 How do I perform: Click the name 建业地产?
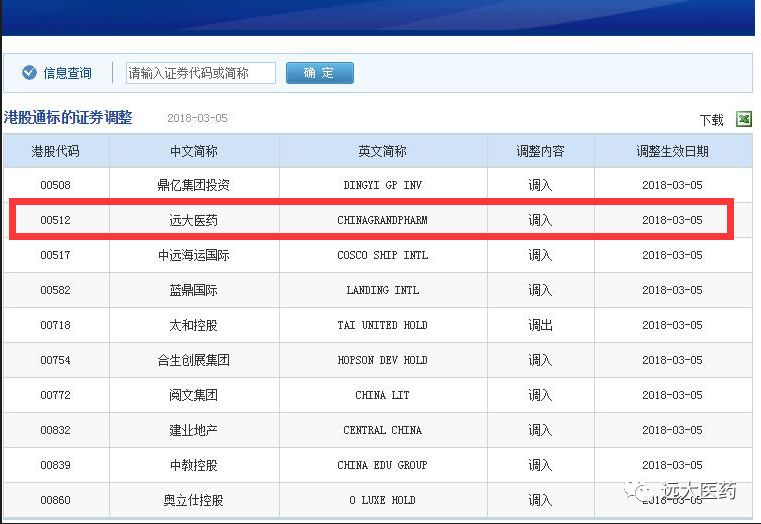coord(194,430)
